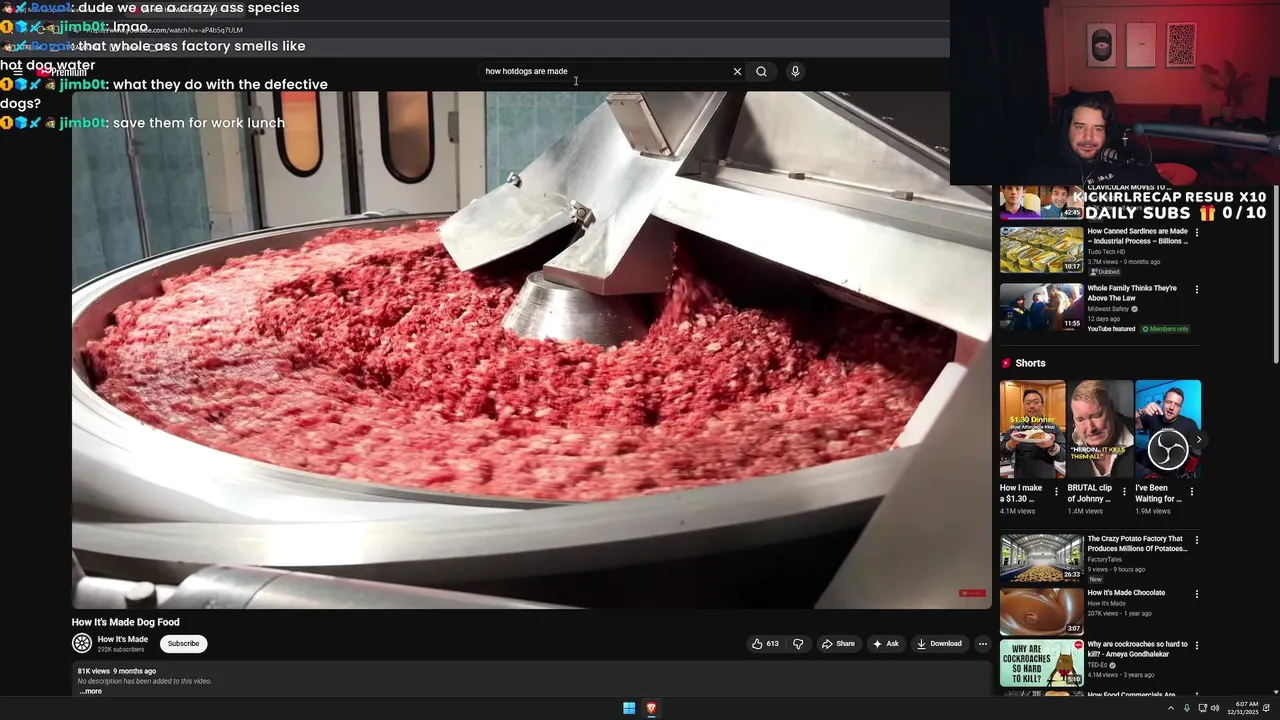Open the 'How It's Made Chocolate' video title
Viewport: 1280px width, 720px height.
(x=1126, y=593)
